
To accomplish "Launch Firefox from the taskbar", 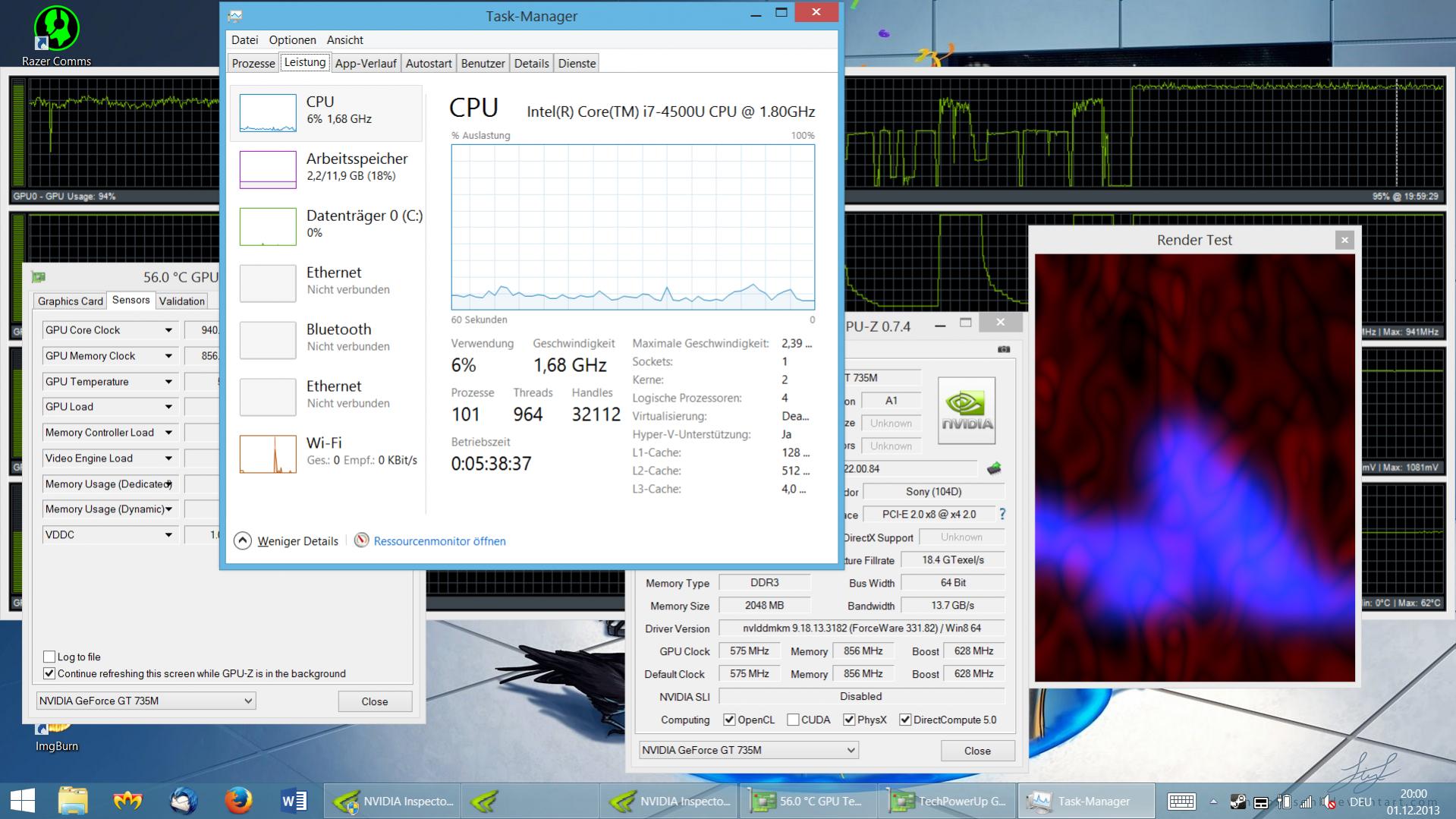I will pyautogui.click(x=238, y=801).
